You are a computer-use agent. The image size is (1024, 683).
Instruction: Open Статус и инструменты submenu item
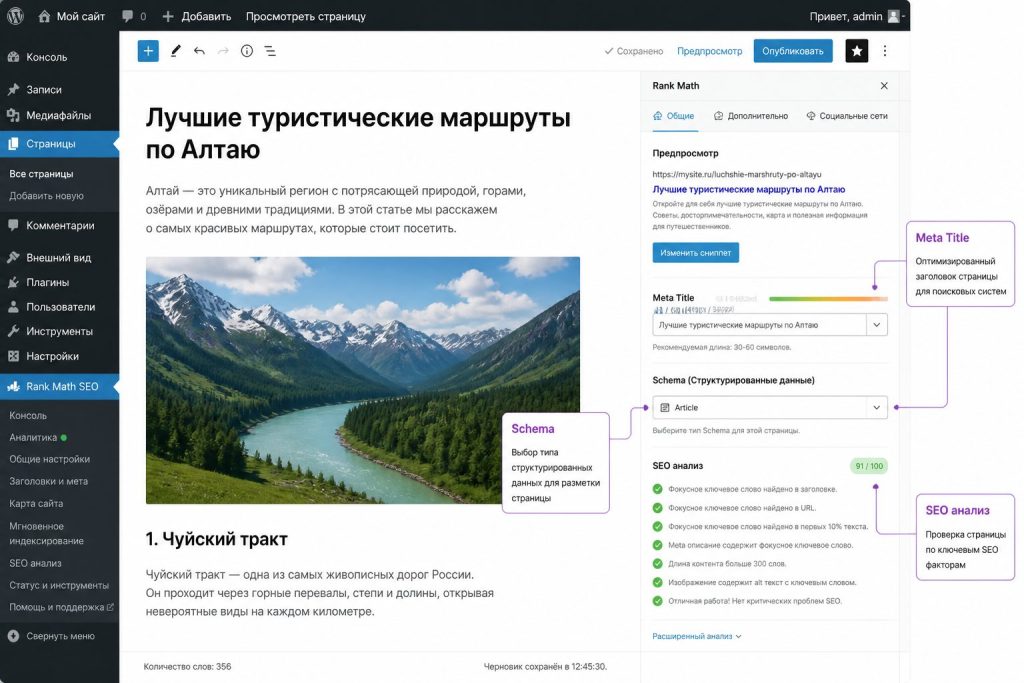point(59,586)
